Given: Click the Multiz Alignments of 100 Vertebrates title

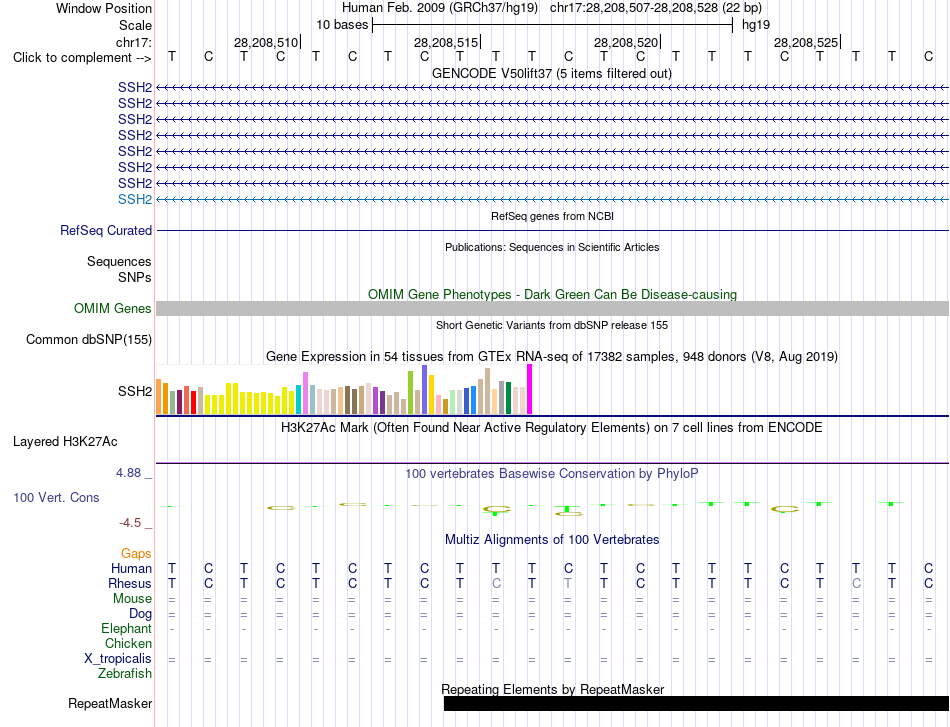Looking at the screenshot, I should (552, 539).
